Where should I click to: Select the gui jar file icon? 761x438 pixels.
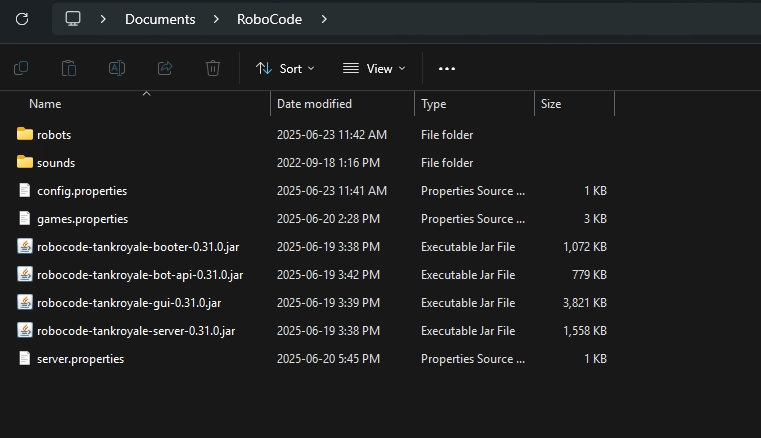coord(25,303)
